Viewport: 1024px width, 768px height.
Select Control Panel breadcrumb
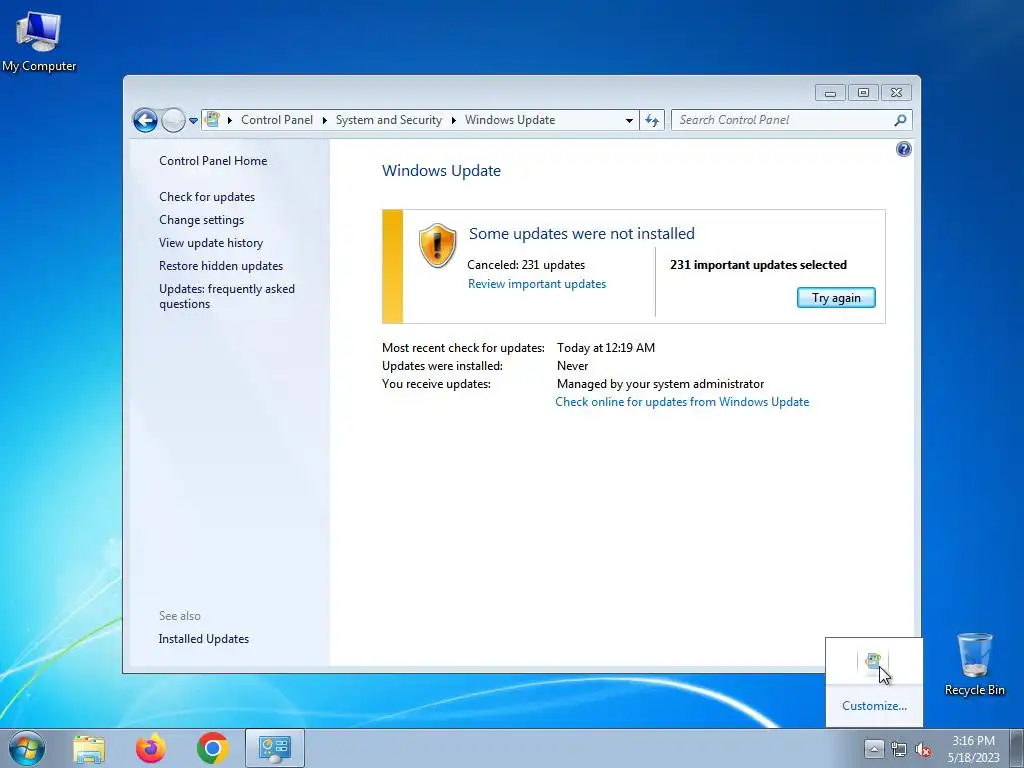click(x=277, y=120)
